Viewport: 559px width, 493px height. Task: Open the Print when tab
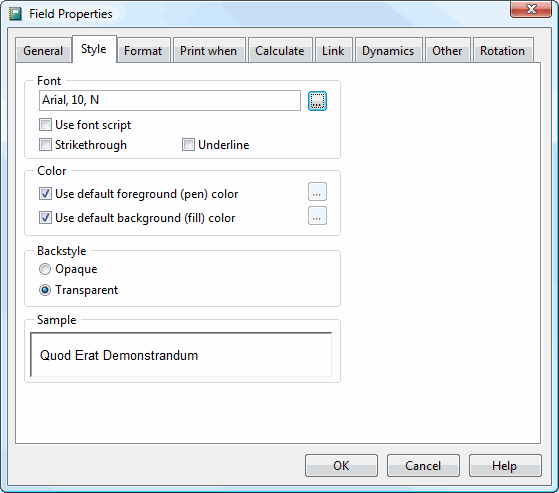click(x=209, y=51)
